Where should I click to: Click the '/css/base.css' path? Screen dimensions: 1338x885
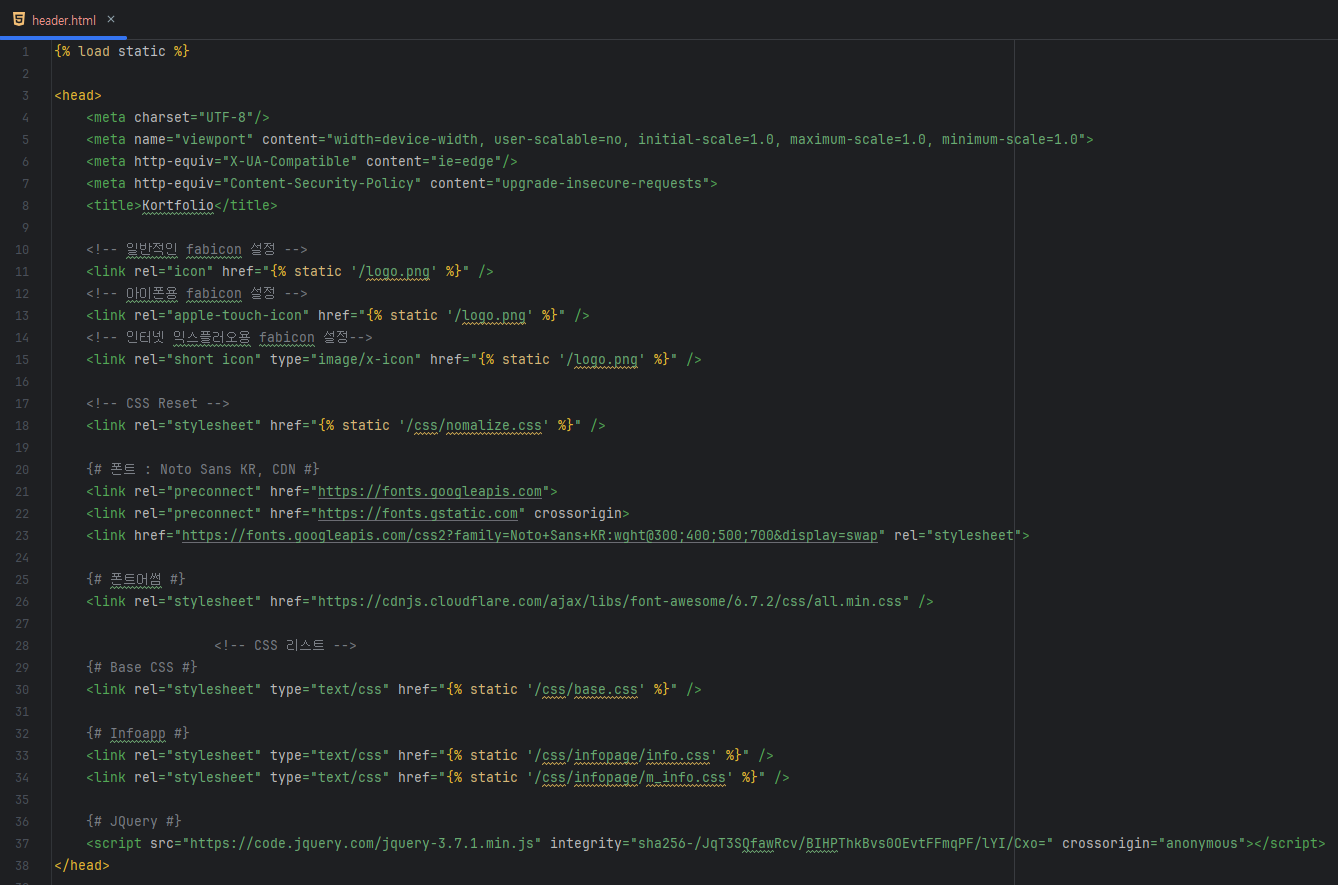click(586, 689)
